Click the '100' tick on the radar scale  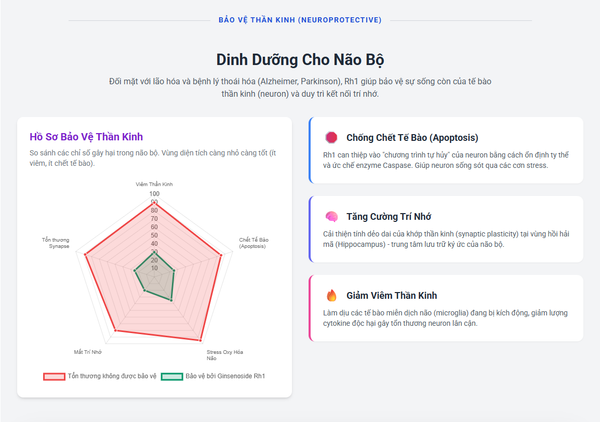point(154,195)
